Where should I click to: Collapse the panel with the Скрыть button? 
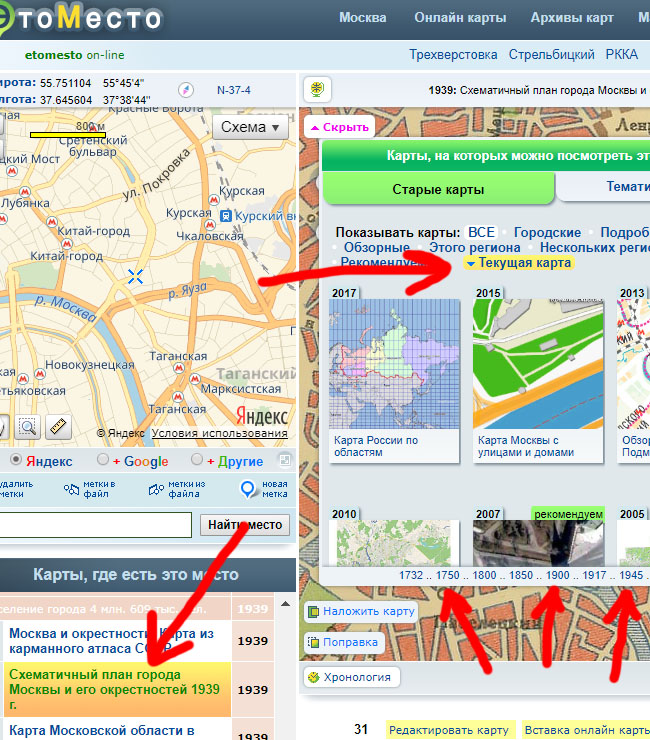[x=339, y=127]
